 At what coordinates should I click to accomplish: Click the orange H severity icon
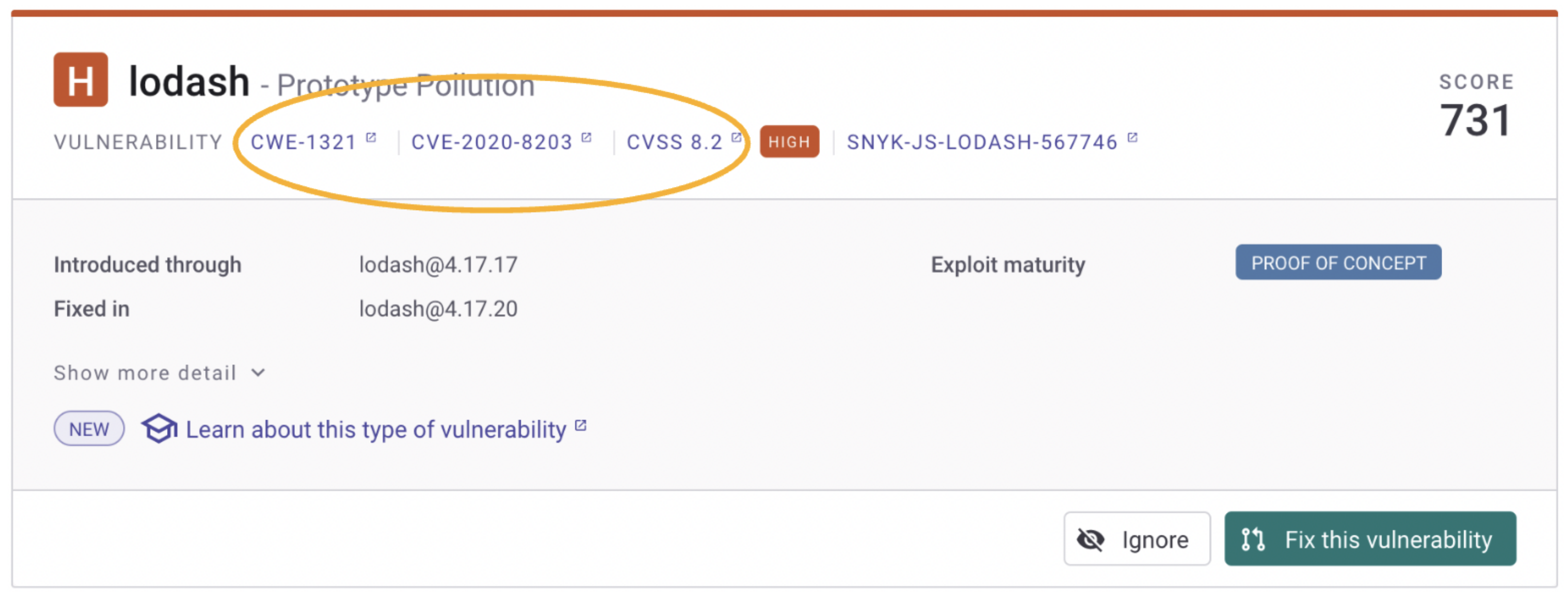pyautogui.click(x=80, y=80)
